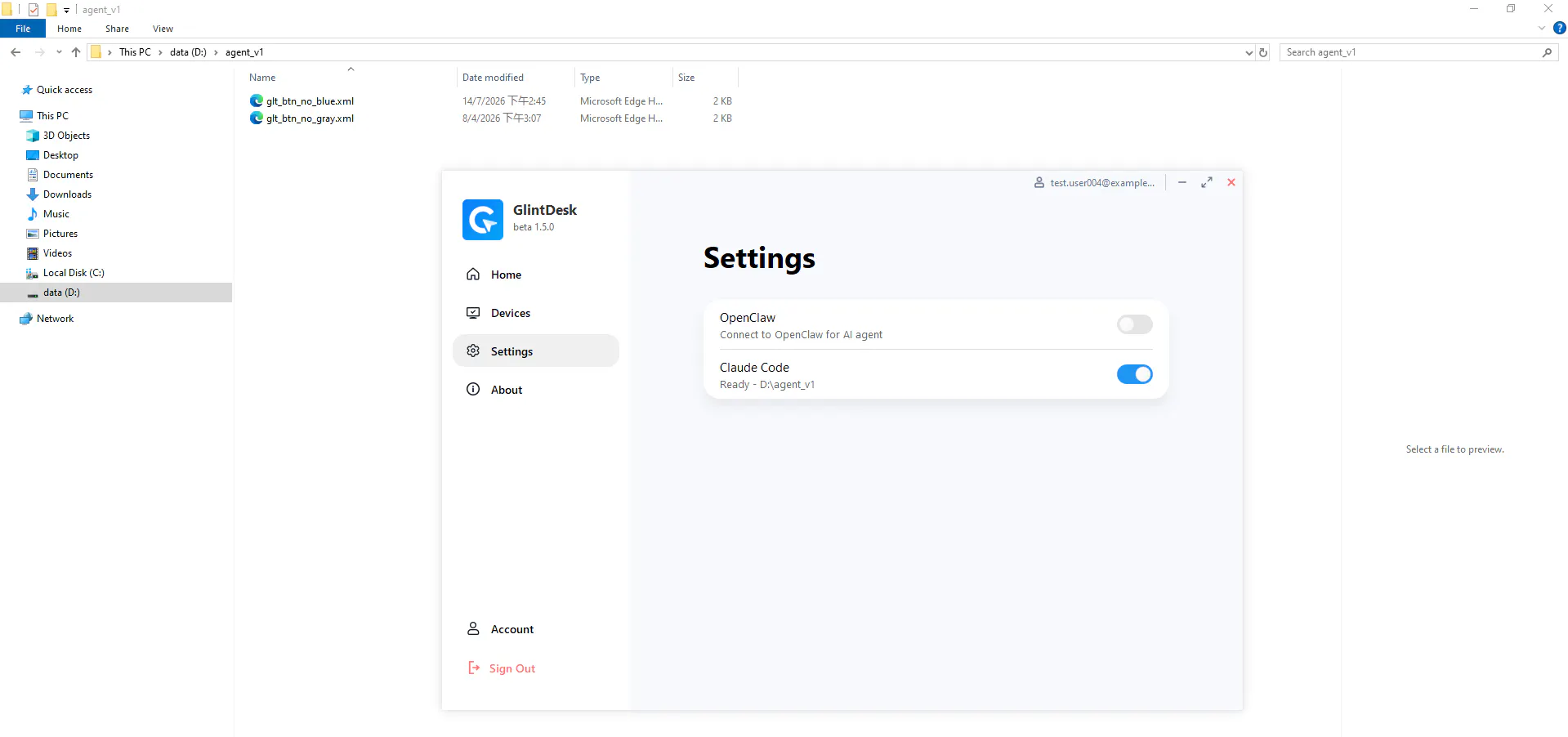
Task: Click Edge icon of glt_btn_no_gray.xml
Action: point(257,118)
